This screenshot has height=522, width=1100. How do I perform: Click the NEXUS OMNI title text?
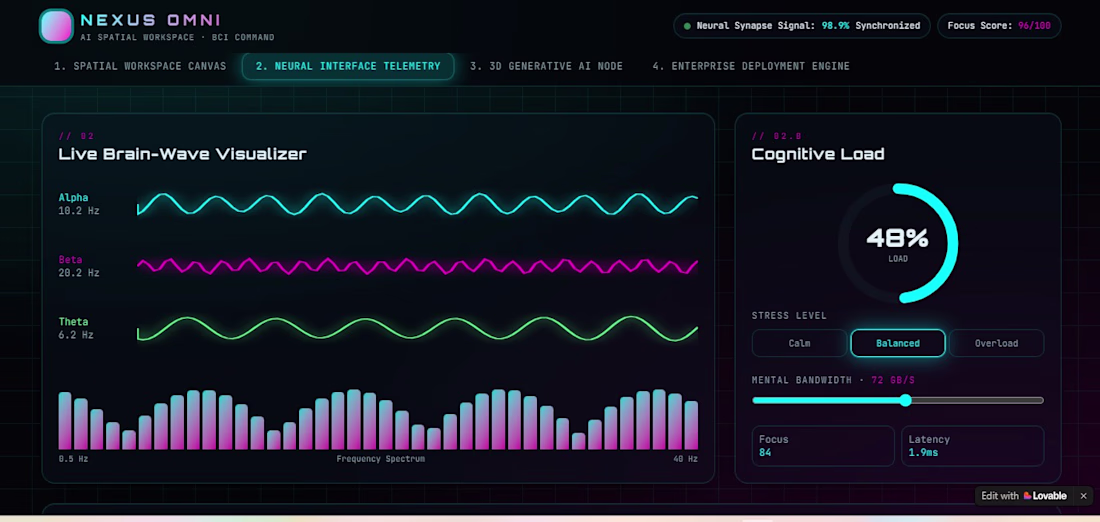tap(151, 20)
